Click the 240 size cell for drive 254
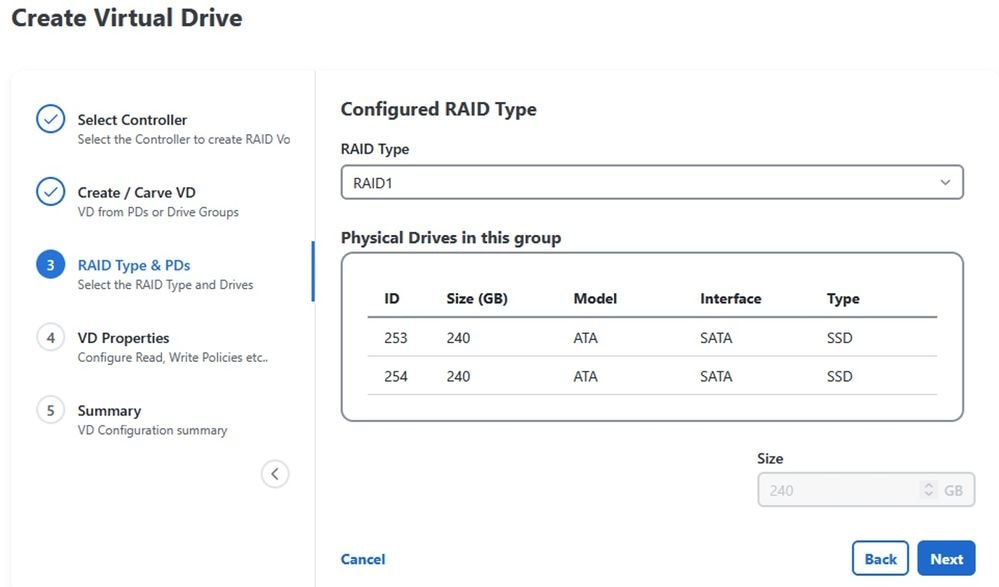 tap(458, 376)
